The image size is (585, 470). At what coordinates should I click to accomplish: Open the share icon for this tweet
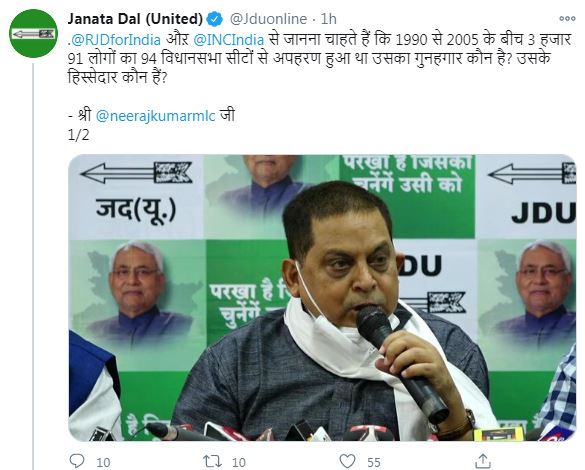[x=482, y=461]
